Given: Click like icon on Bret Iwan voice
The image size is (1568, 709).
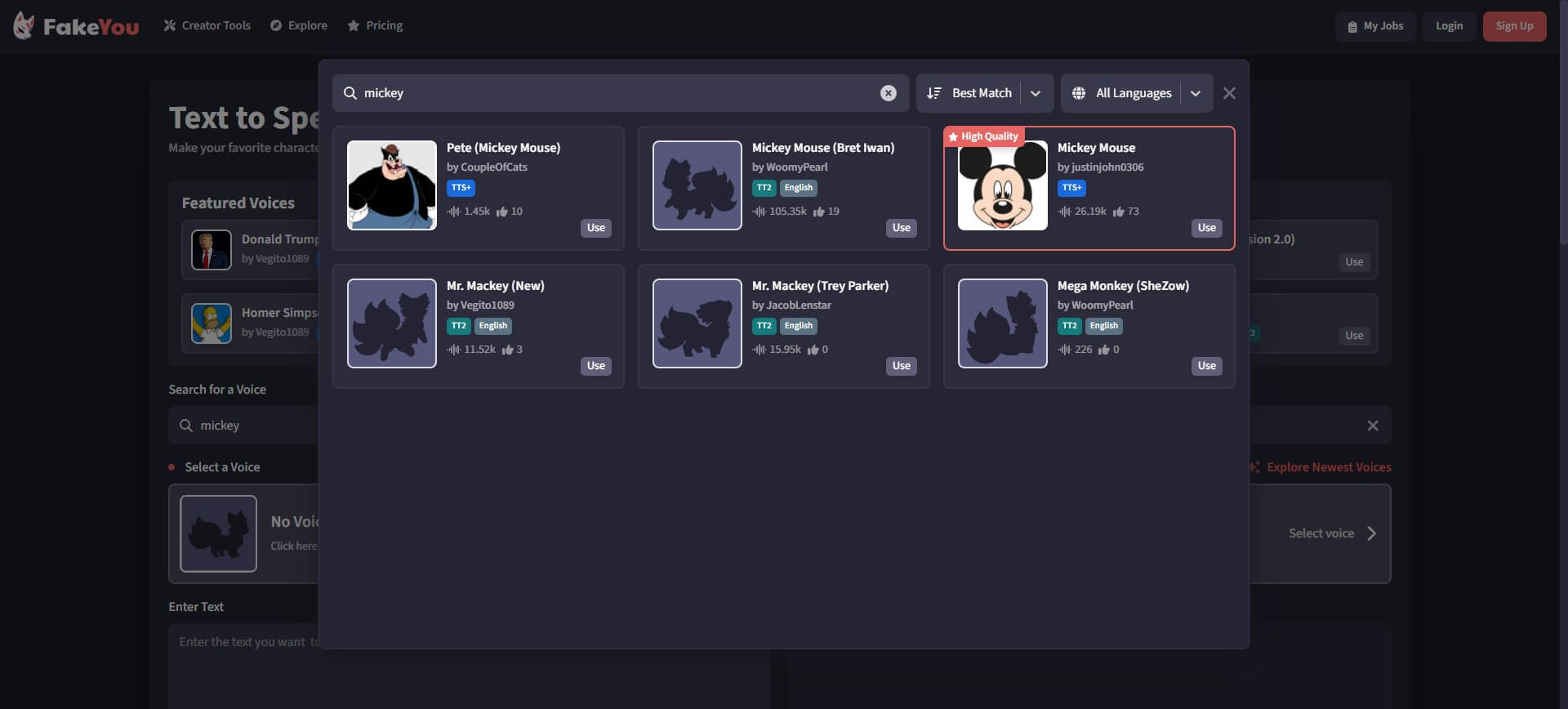Looking at the screenshot, I should click(818, 212).
